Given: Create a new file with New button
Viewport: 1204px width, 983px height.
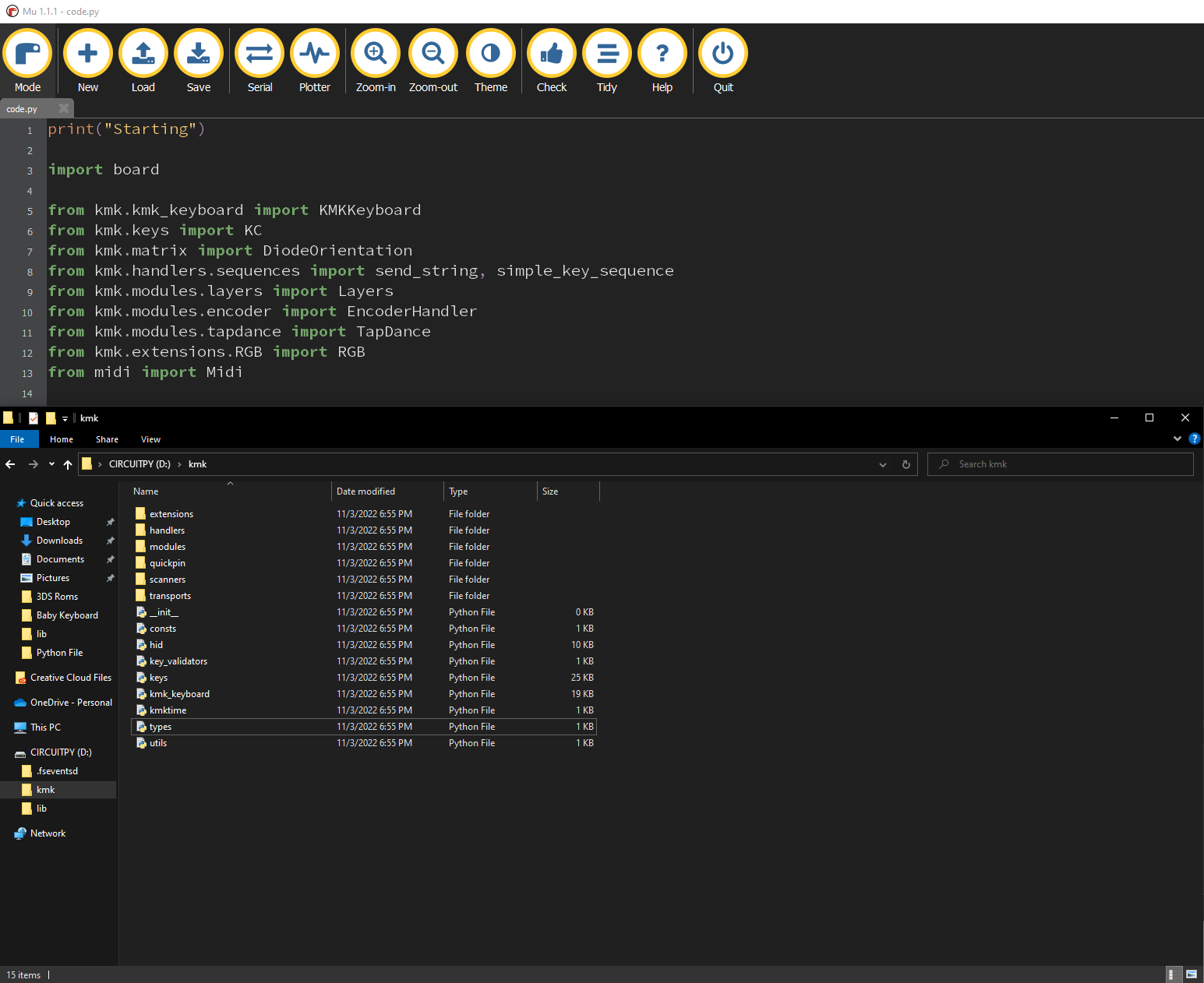Looking at the screenshot, I should coord(88,54).
